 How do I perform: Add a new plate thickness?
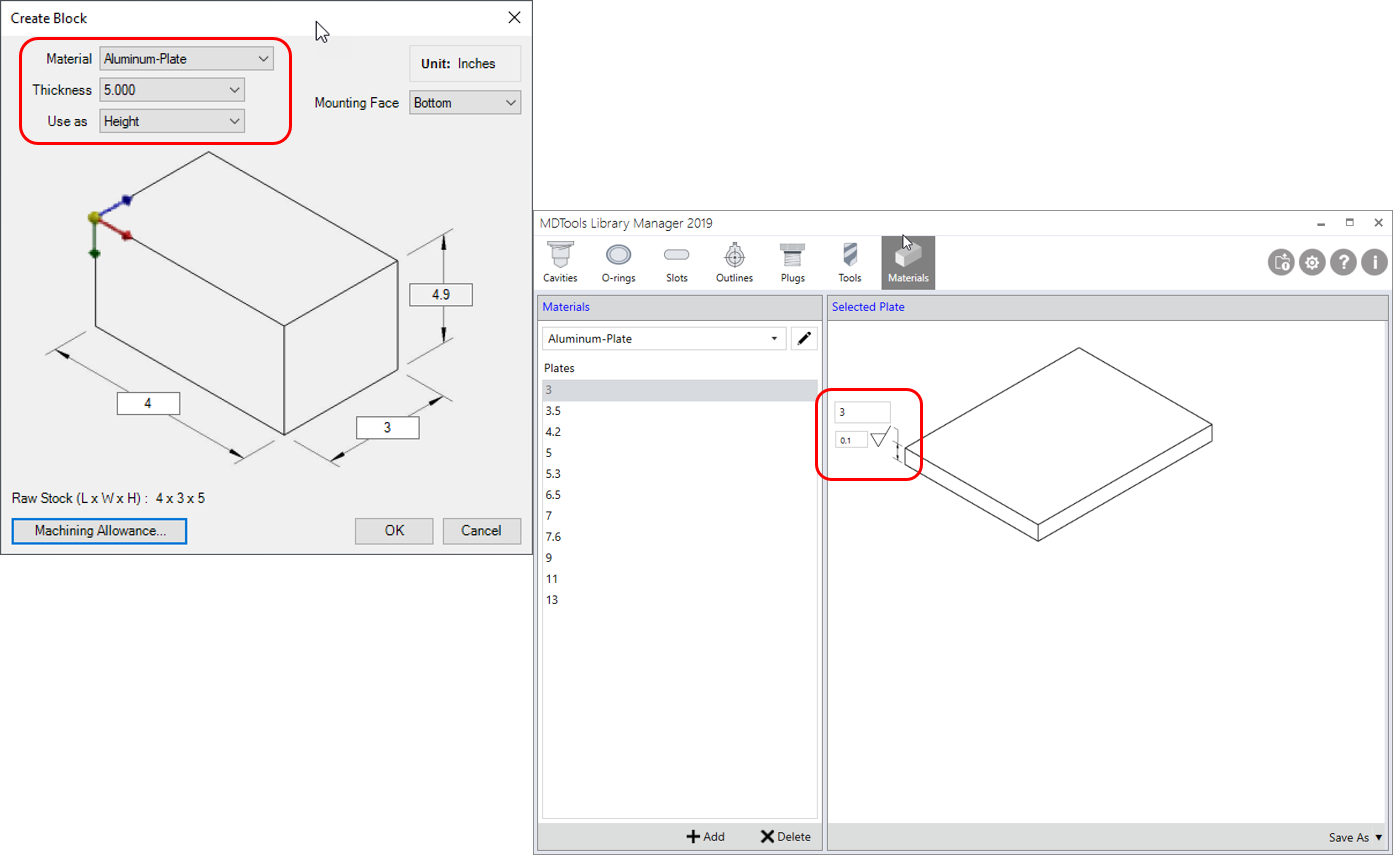tap(705, 836)
